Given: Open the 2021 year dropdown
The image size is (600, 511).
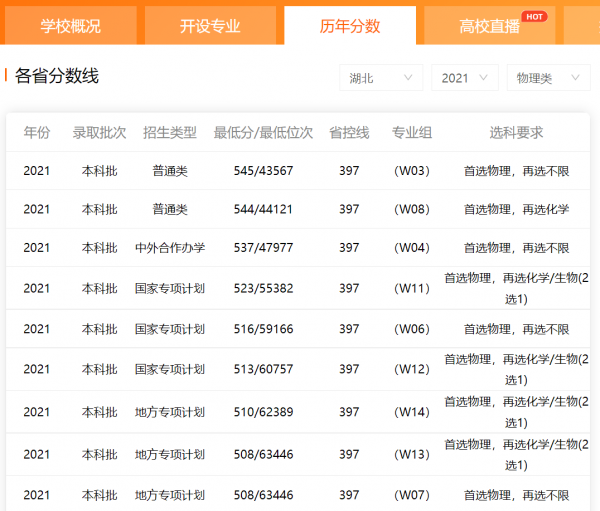Looking at the screenshot, I should tap(465, 78).
